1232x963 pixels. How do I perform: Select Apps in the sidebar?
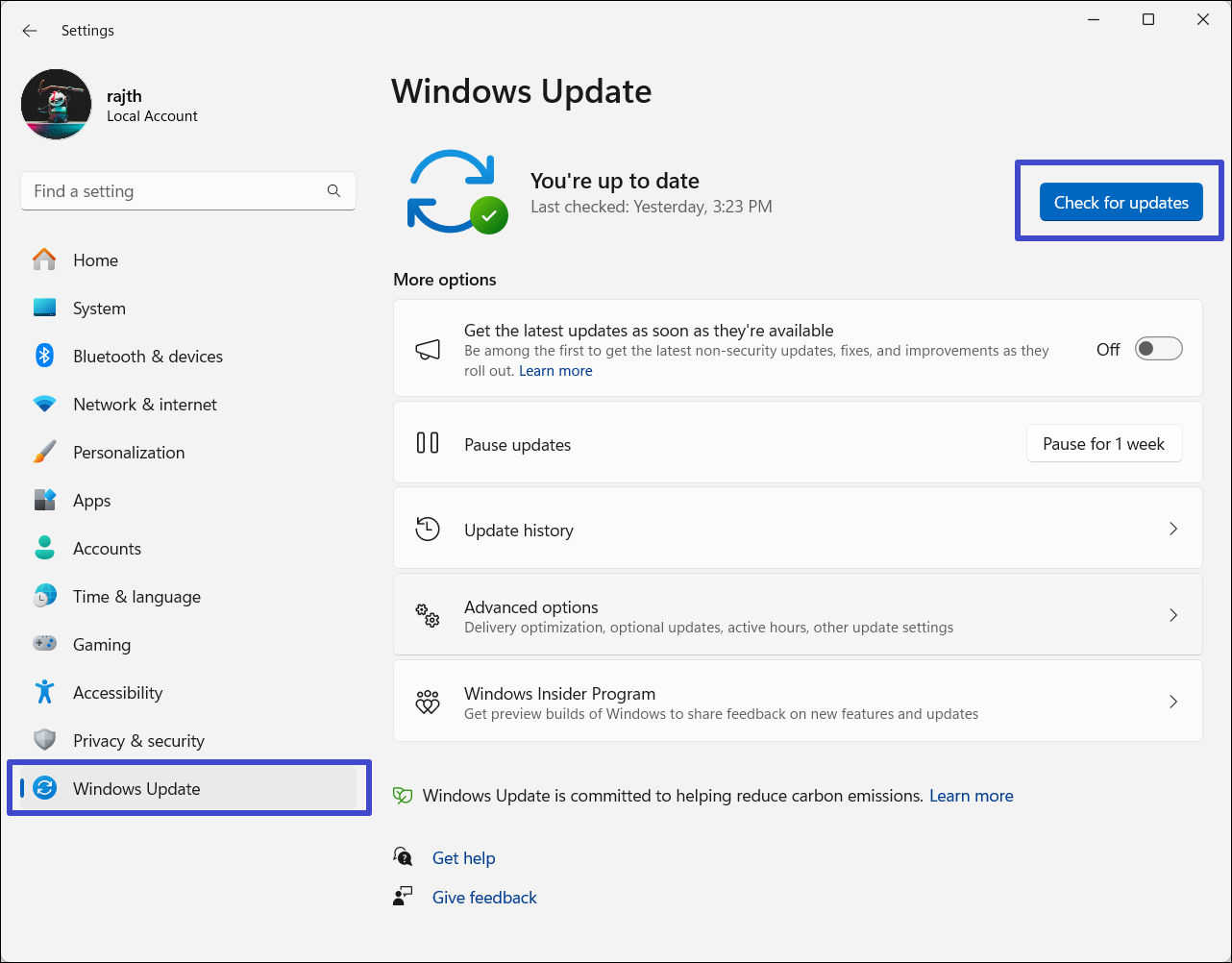(x=91, y=501)
